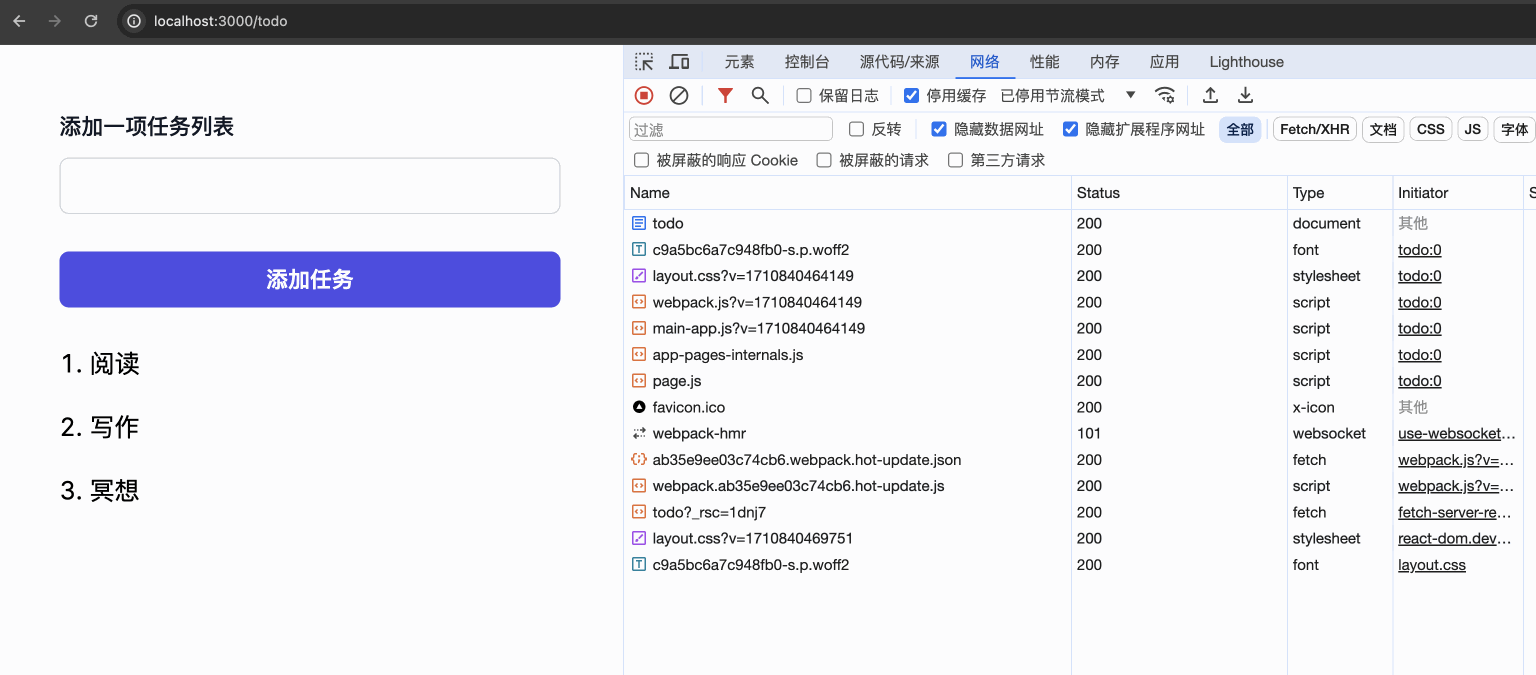Uncheck 隐藏数据网址 checkbox

(938, 129)
